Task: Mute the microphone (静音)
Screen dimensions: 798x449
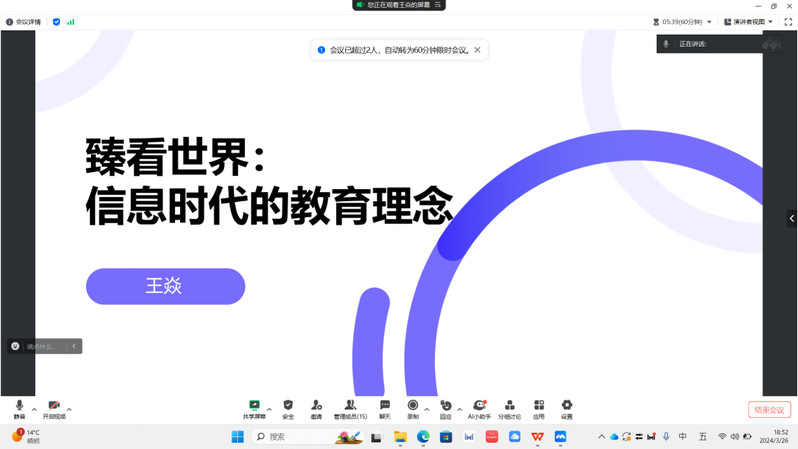Action: tap(19, 408)
